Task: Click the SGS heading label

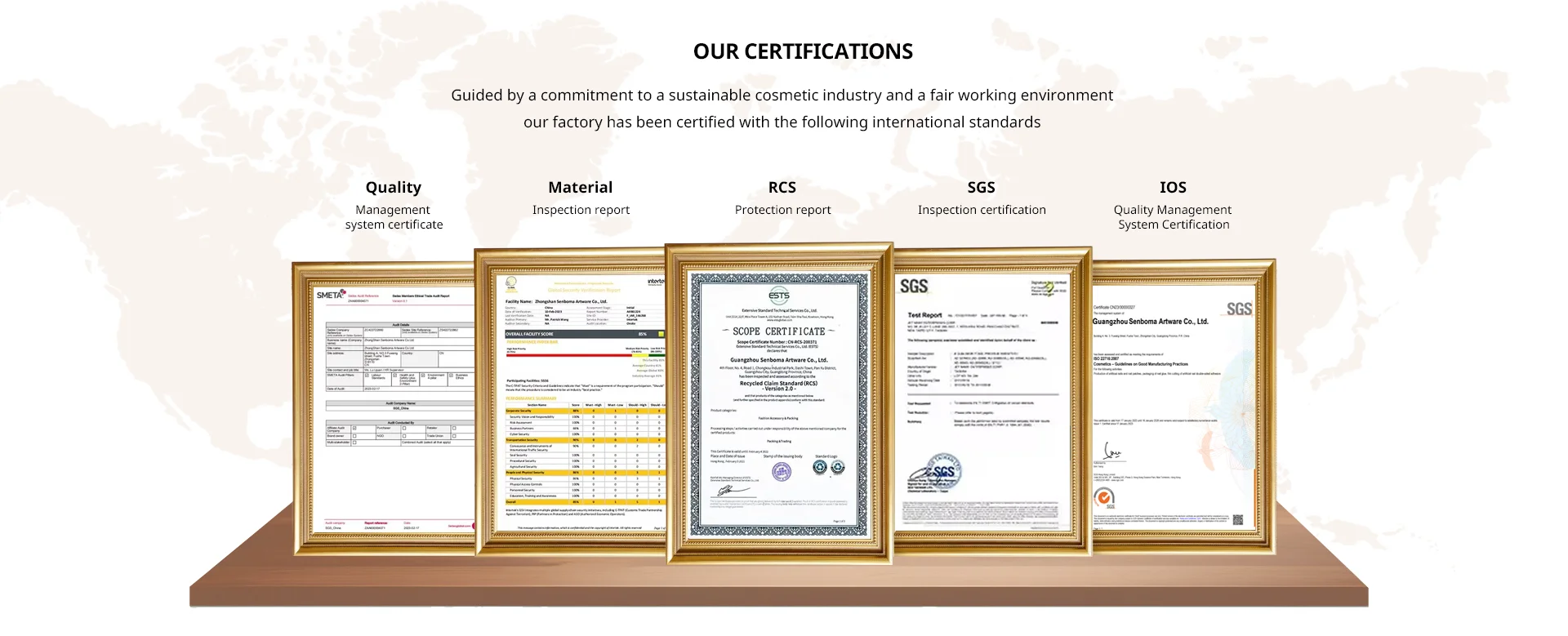Action: (x=981, y=188)
